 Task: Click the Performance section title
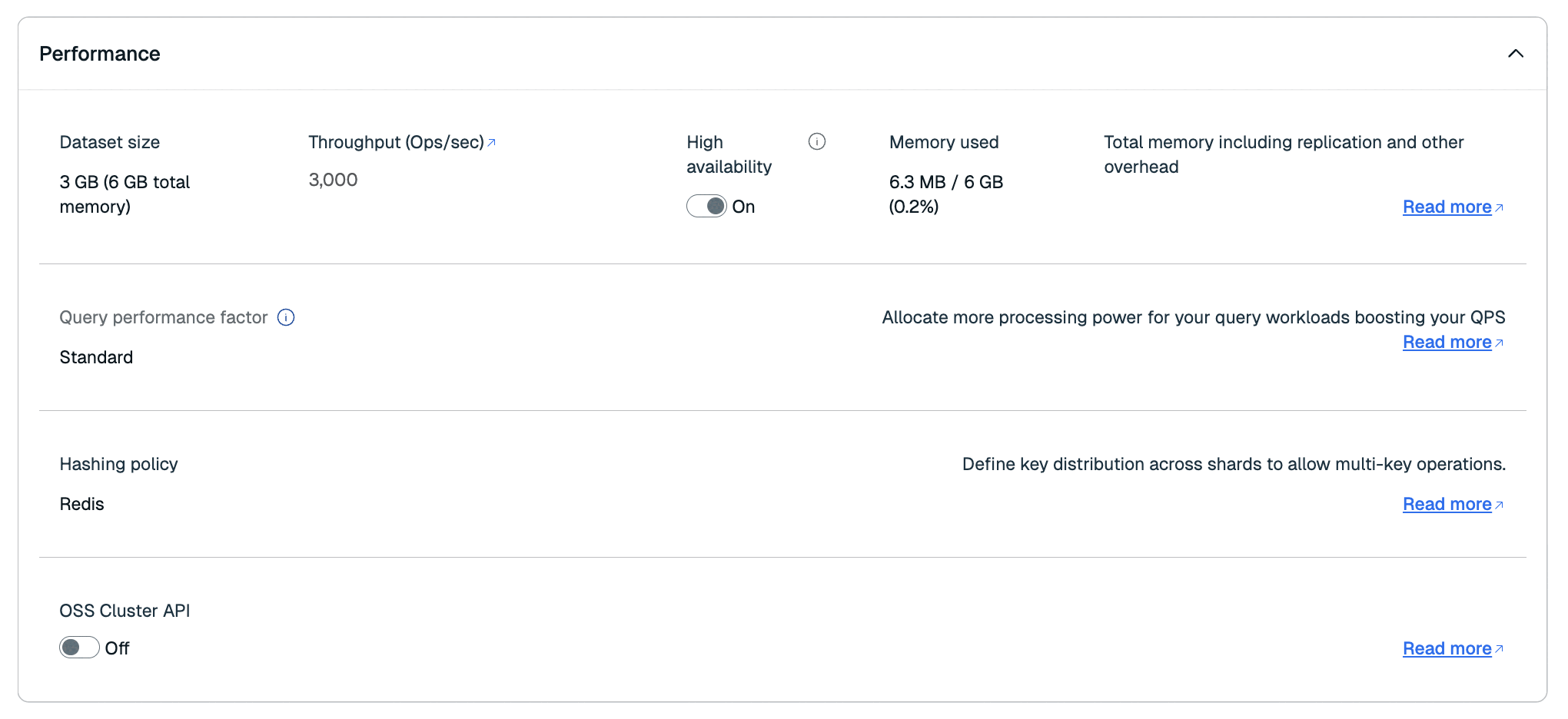pos(100,54)
